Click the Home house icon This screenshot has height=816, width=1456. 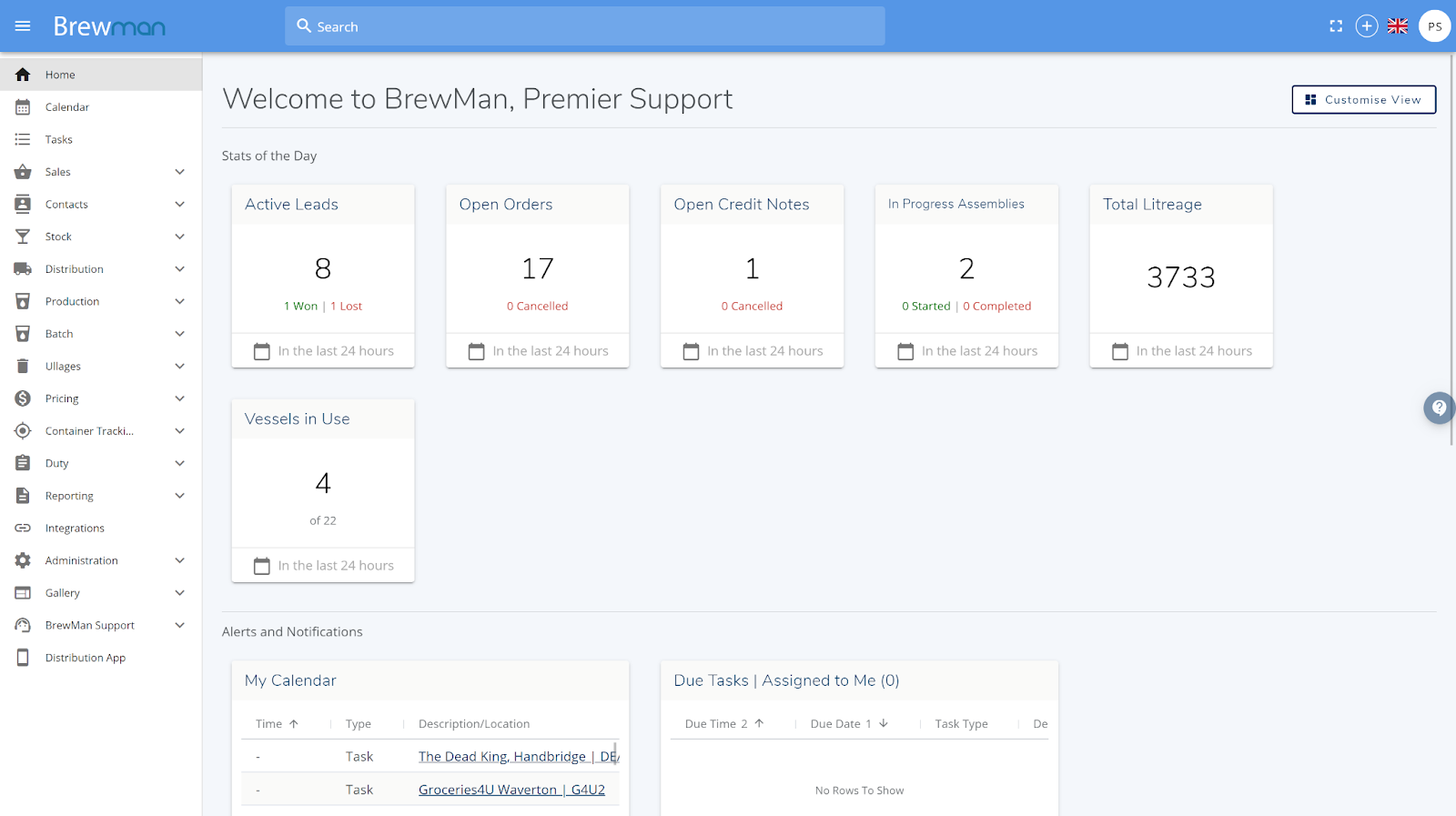tap(23, 75)
